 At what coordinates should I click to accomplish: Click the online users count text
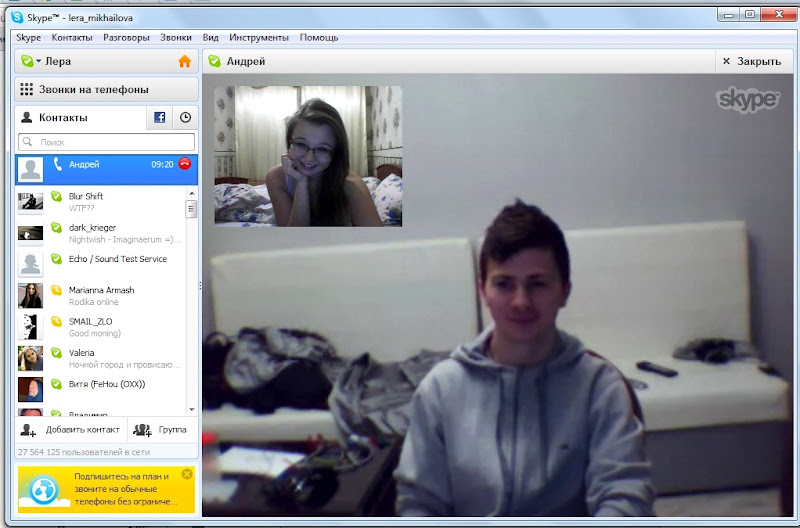click(84, 452)
